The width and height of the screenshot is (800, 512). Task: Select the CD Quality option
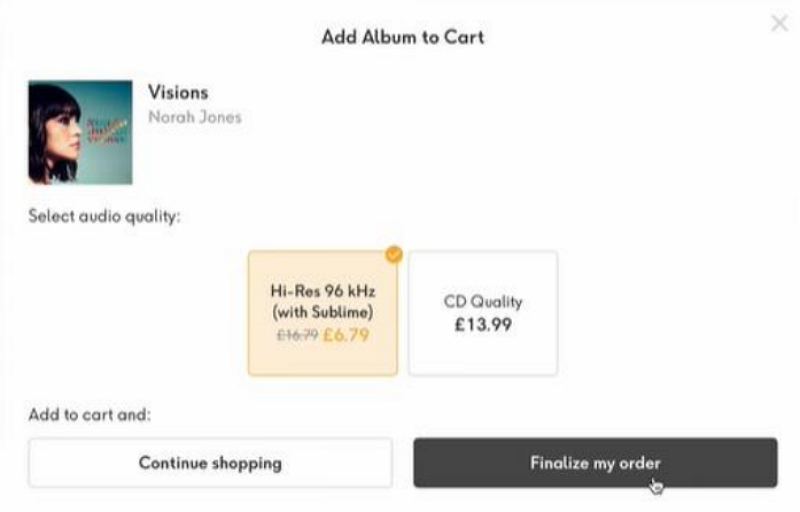[483, 313]
